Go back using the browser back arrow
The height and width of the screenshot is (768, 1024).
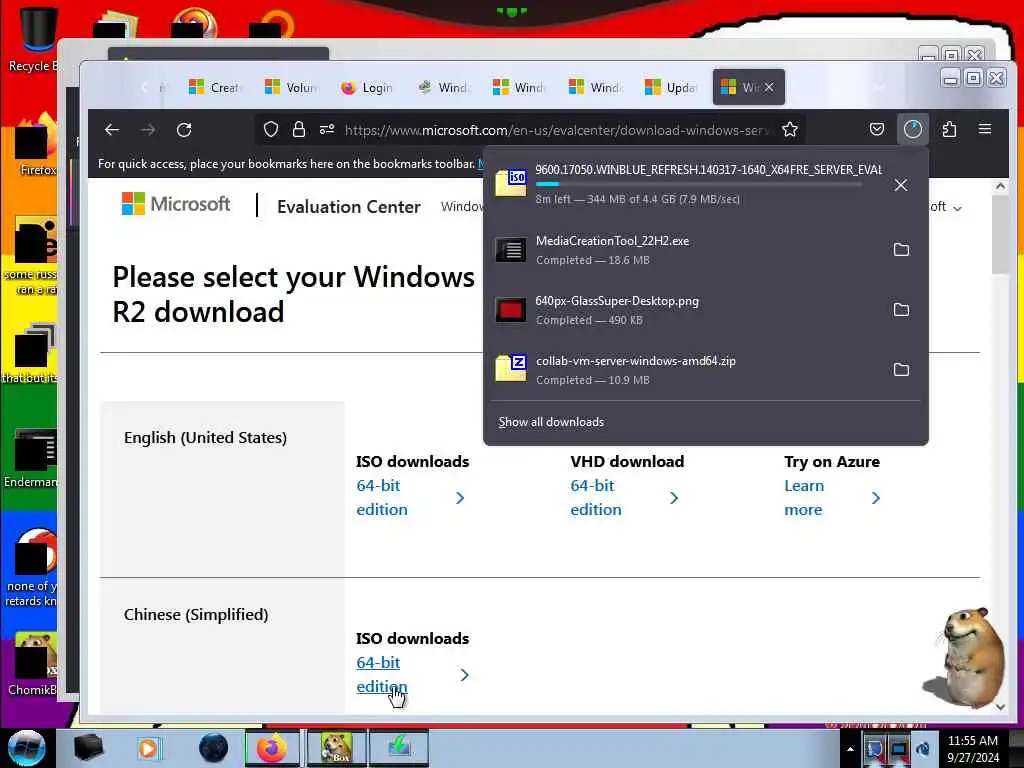tap(112, 130)
